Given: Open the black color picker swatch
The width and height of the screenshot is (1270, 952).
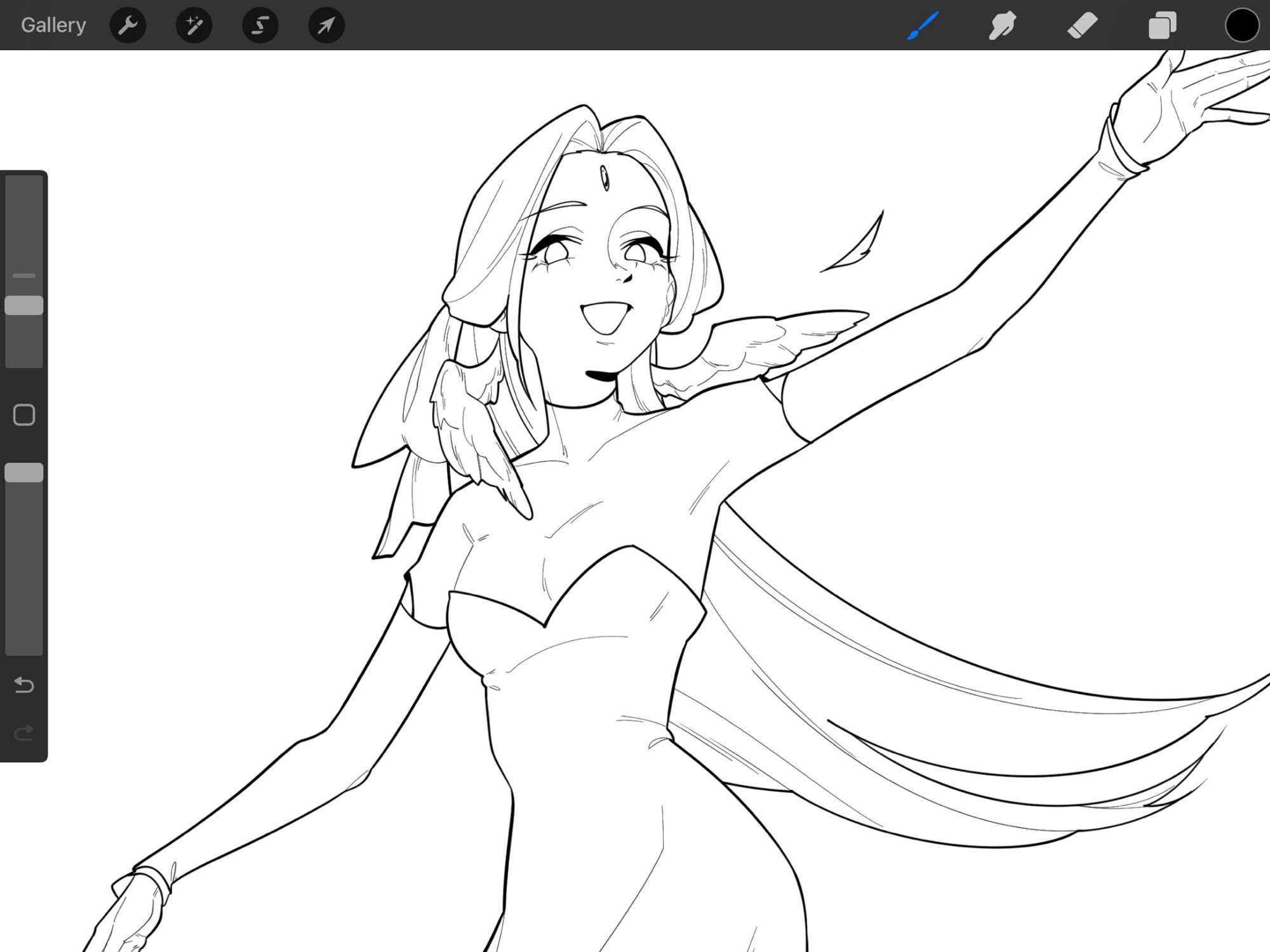Looking at the screenshot, I should [1241, 25].
